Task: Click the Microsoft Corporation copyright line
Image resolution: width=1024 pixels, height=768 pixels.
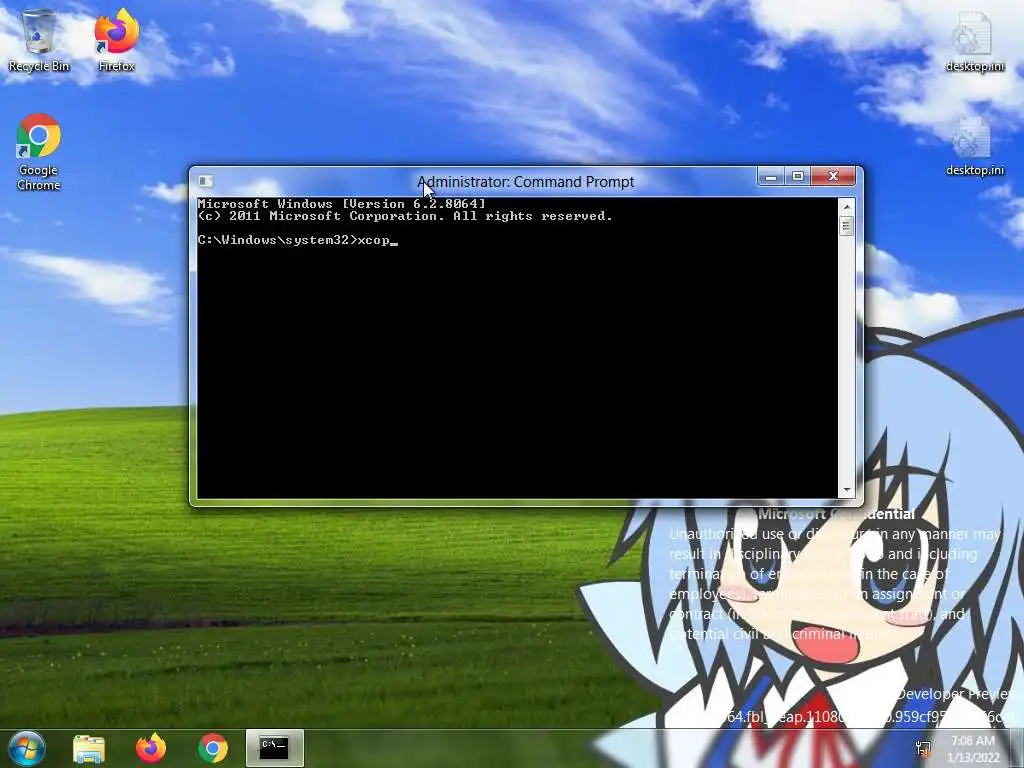Action: (x=405, y=216)
